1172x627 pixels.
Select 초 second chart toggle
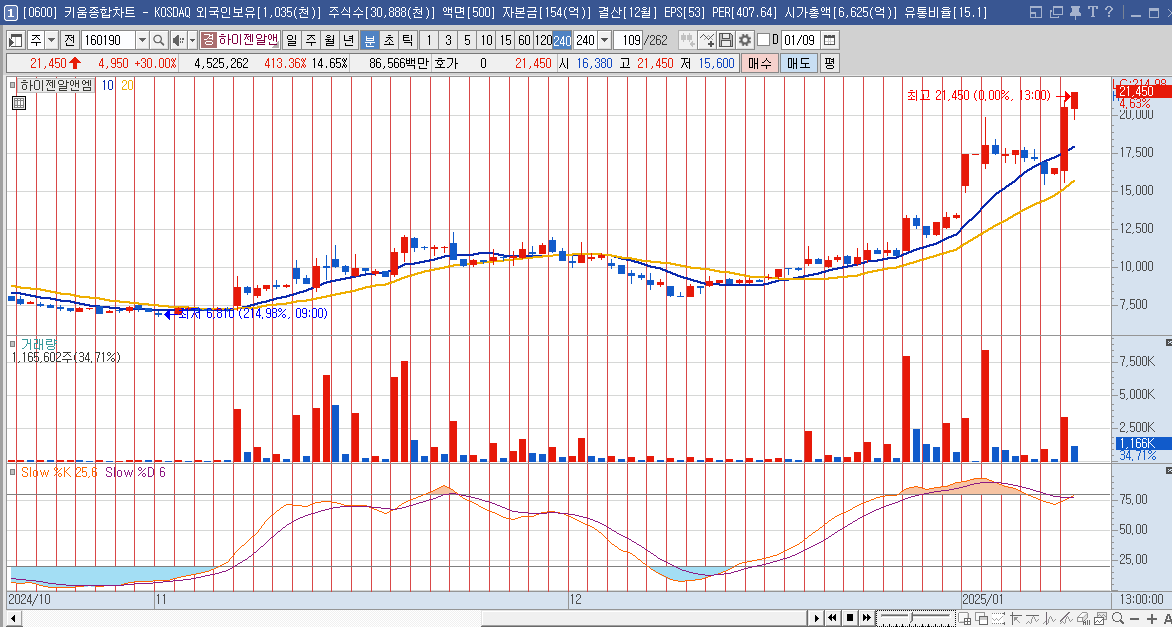pos(389,40)
